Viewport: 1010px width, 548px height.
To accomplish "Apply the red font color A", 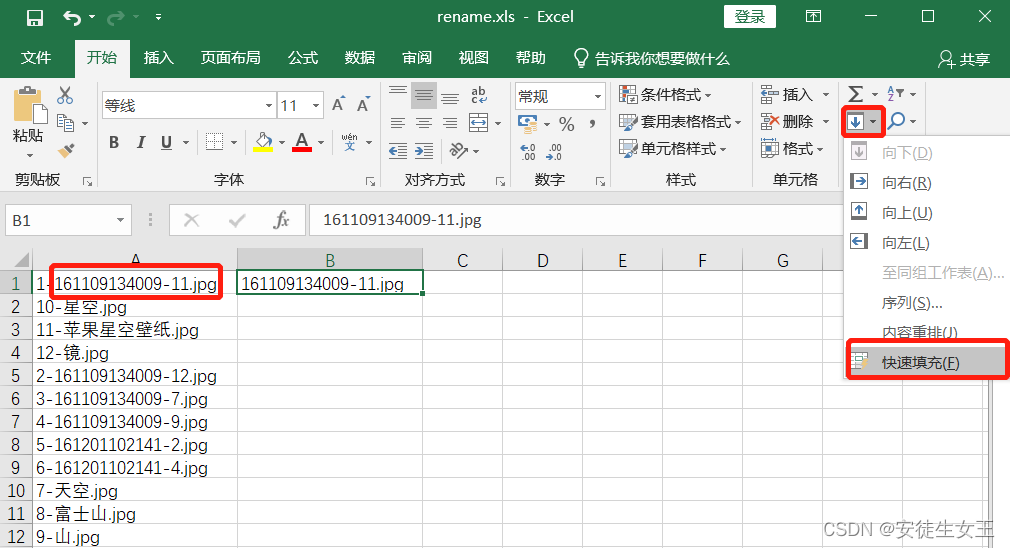I will pos(301,142).
